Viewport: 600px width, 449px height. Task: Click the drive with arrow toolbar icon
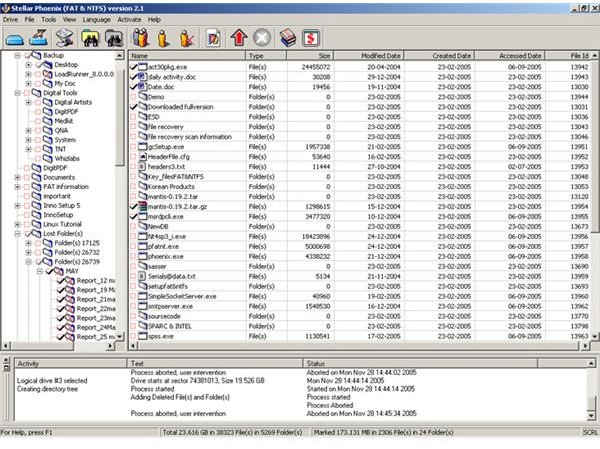click(39, 38)
